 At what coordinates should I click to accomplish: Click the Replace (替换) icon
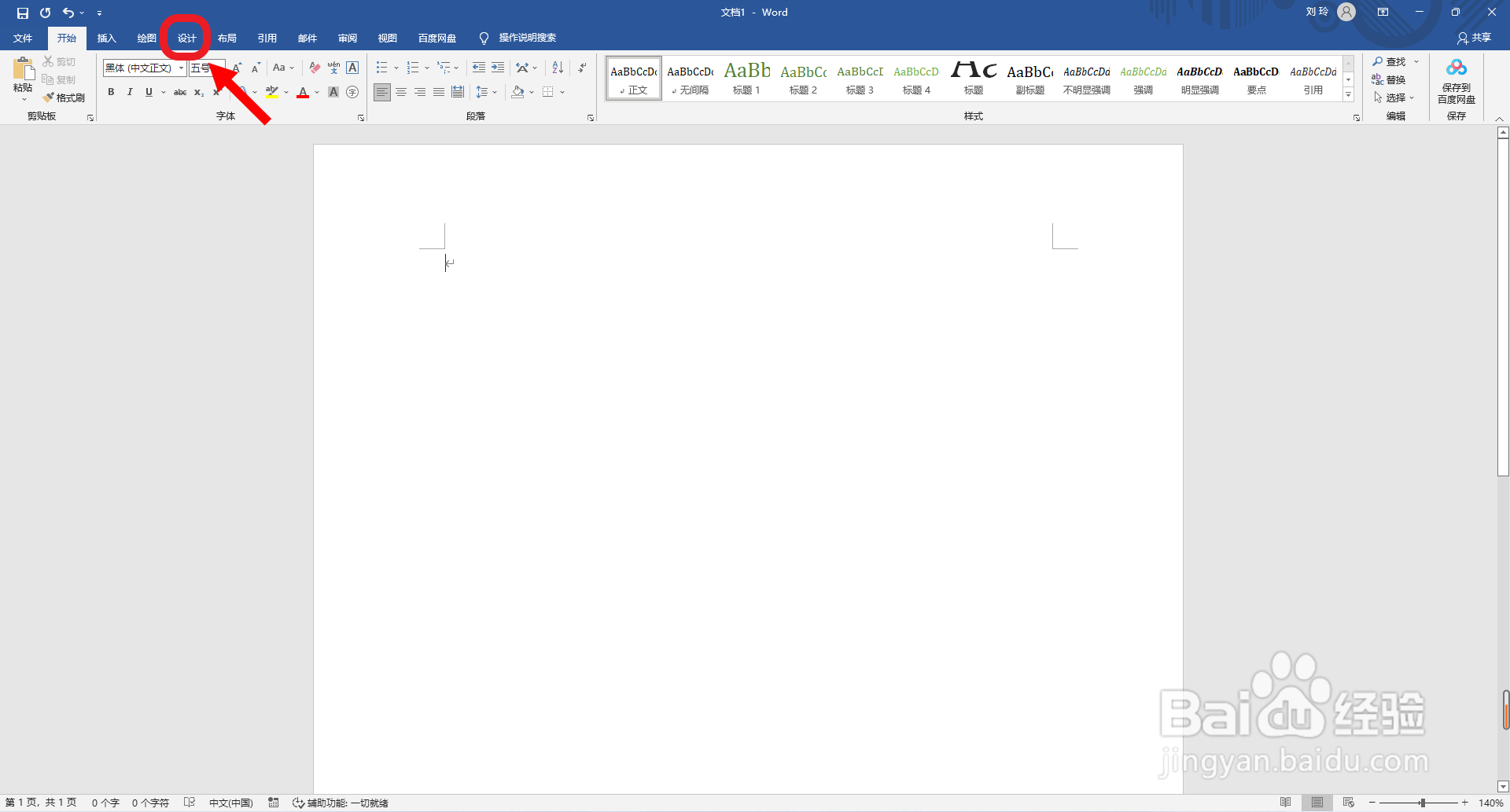click(1378, 79)
